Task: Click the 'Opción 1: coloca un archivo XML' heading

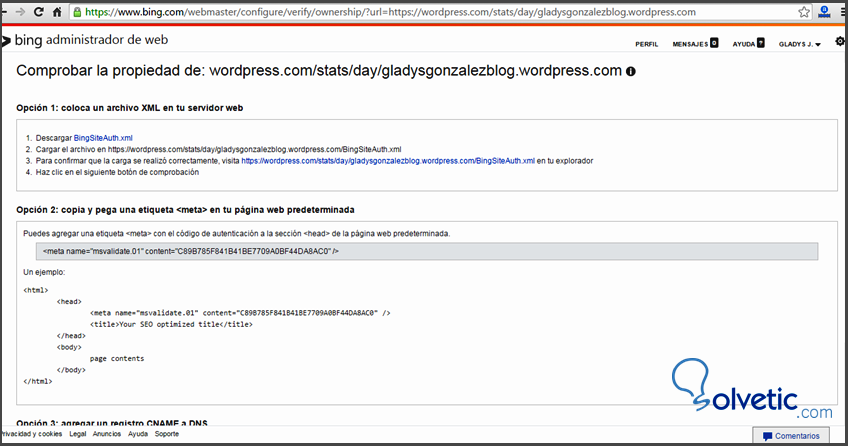Action: click(x=129, y=108)
